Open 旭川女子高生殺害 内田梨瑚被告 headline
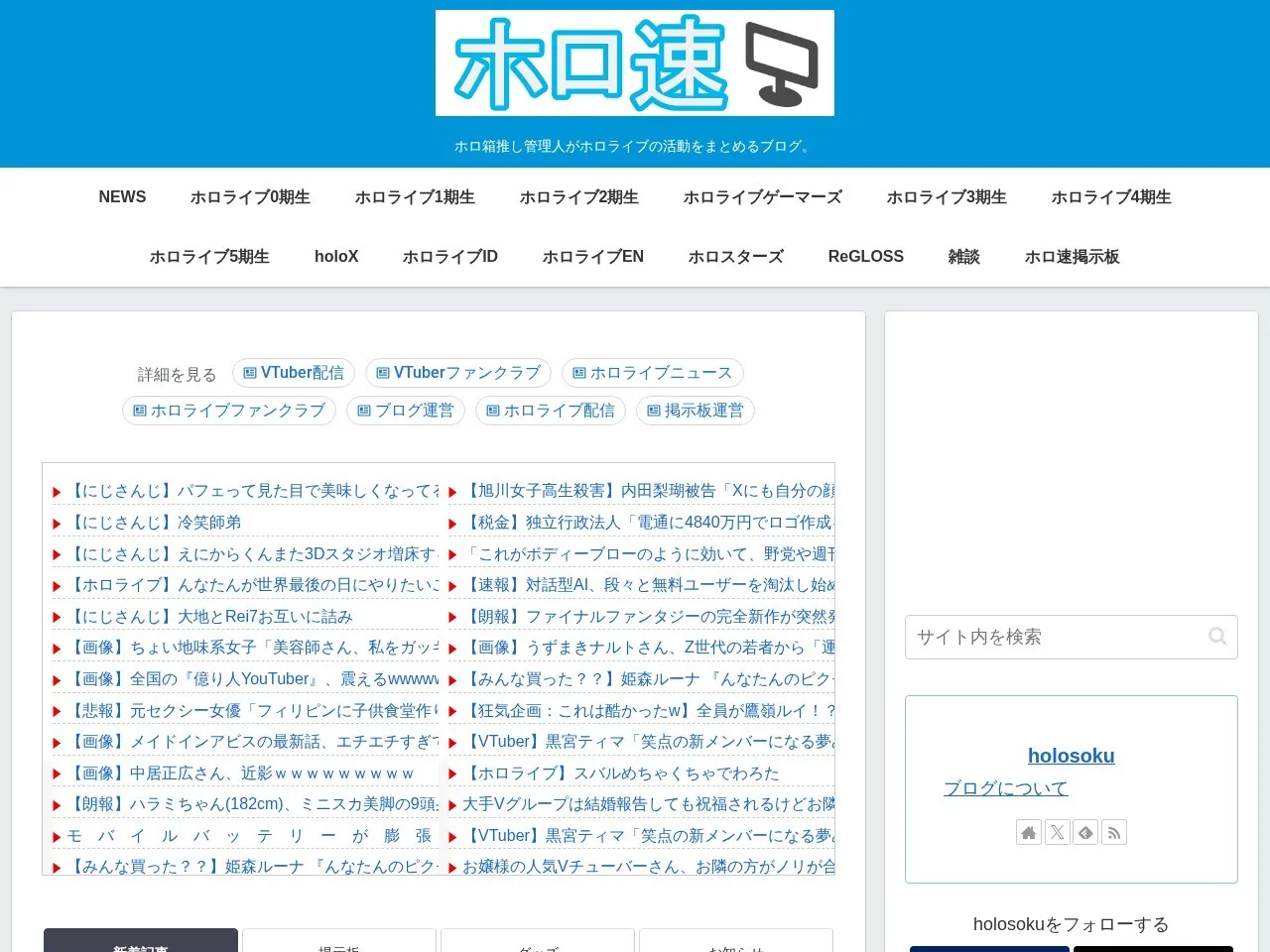 tap(649, 491)
